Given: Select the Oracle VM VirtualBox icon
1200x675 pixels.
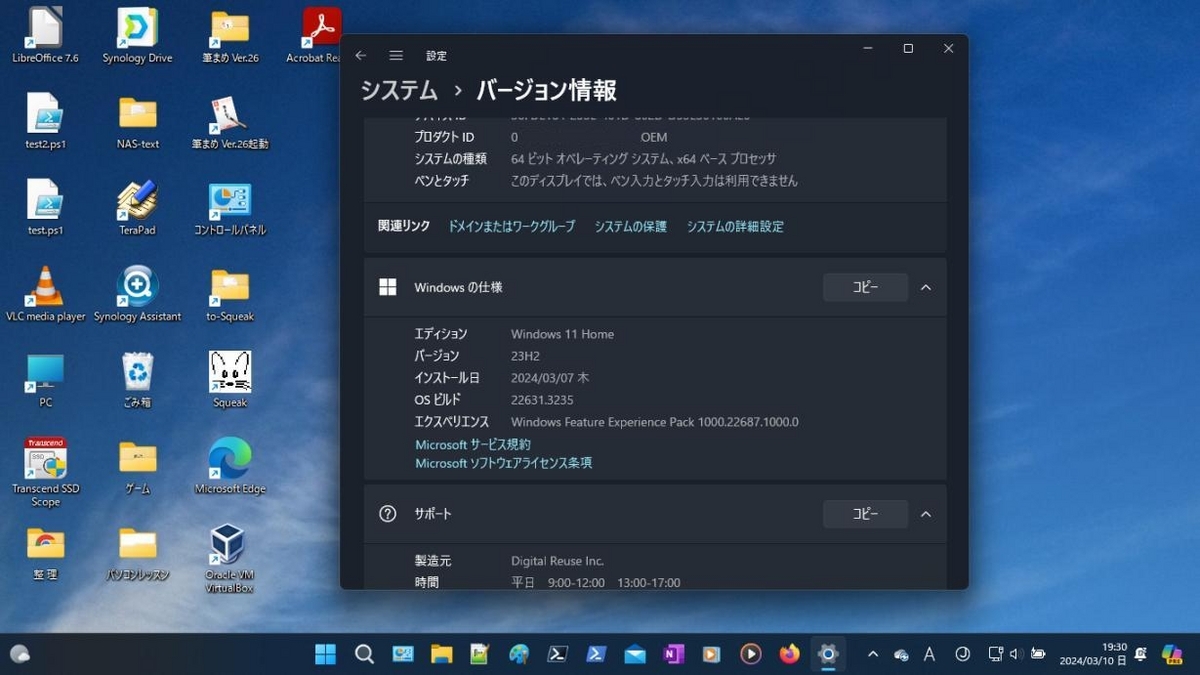Looking at the screenshot, I should [229, 558].
